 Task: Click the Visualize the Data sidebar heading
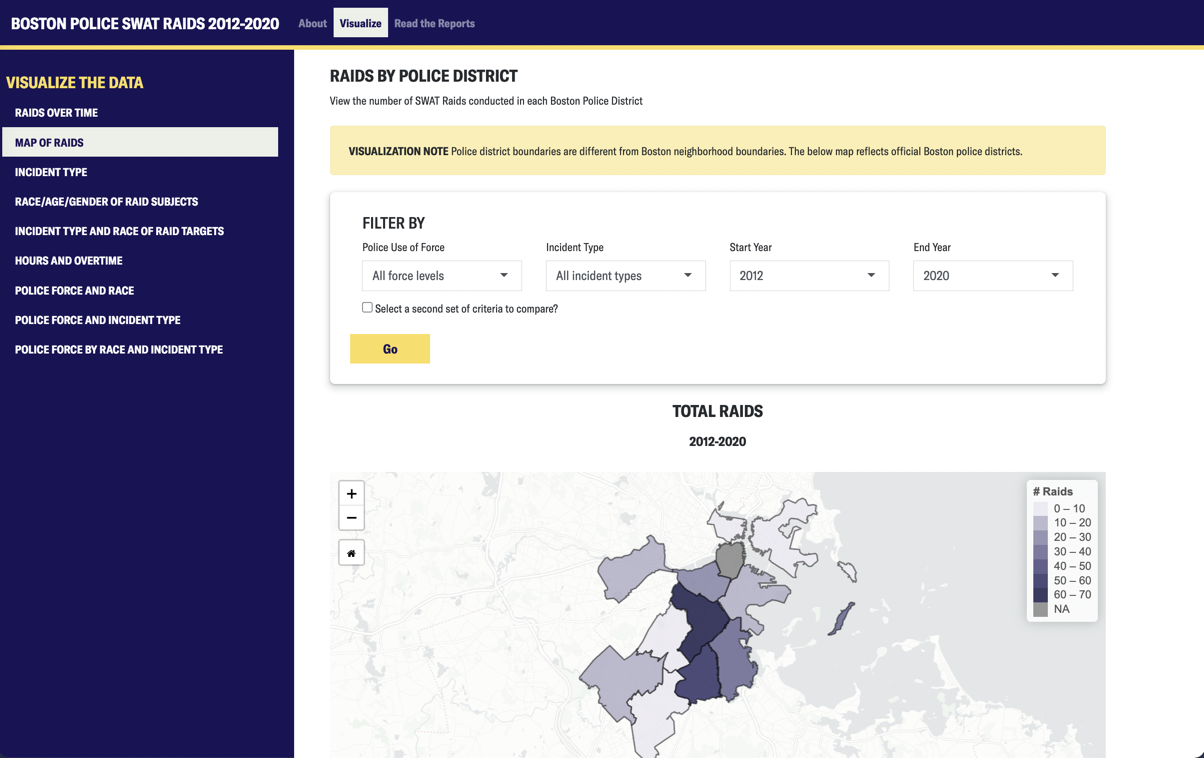(75, 82)
